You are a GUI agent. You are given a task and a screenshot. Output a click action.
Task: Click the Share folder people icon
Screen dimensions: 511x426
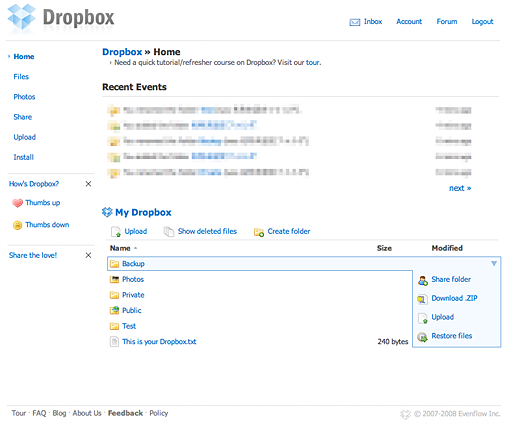click(x=423, y=281)
